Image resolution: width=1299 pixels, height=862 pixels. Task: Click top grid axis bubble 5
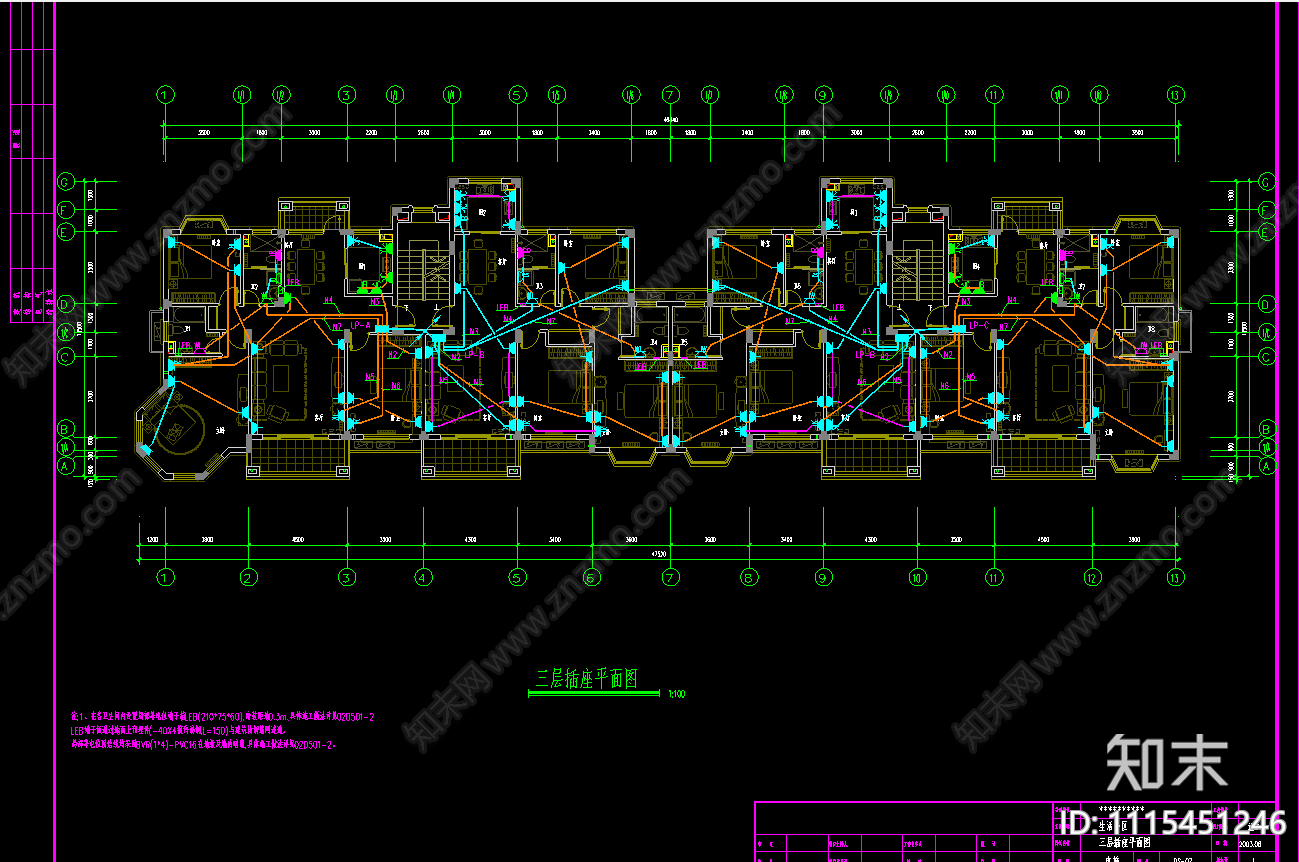click(517, 95)
